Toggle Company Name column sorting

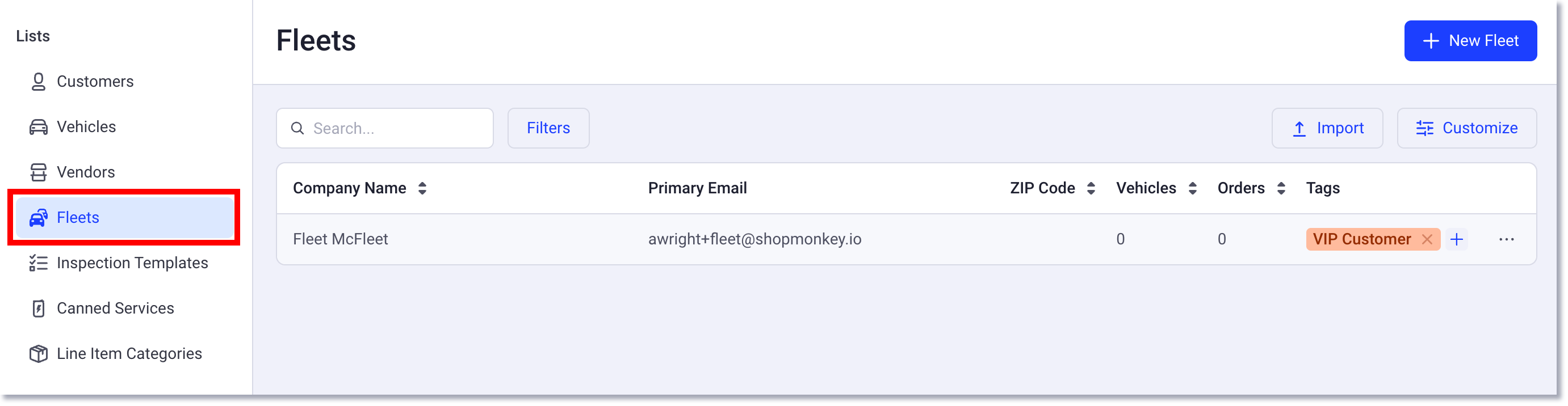click(x=422, y=188)
